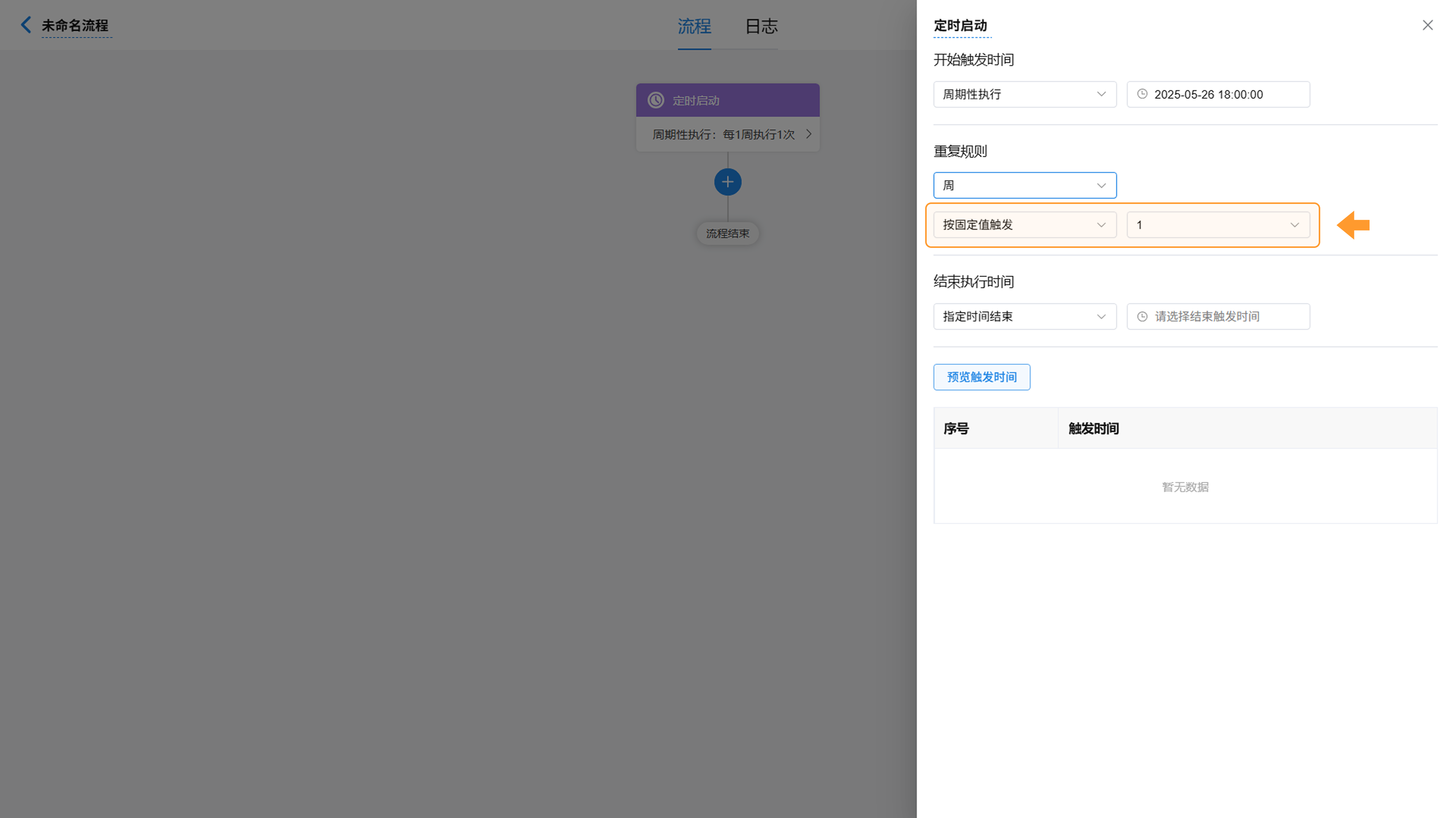
Task: Click the 结束执行时间 label
Action: (x=973, y=282)
